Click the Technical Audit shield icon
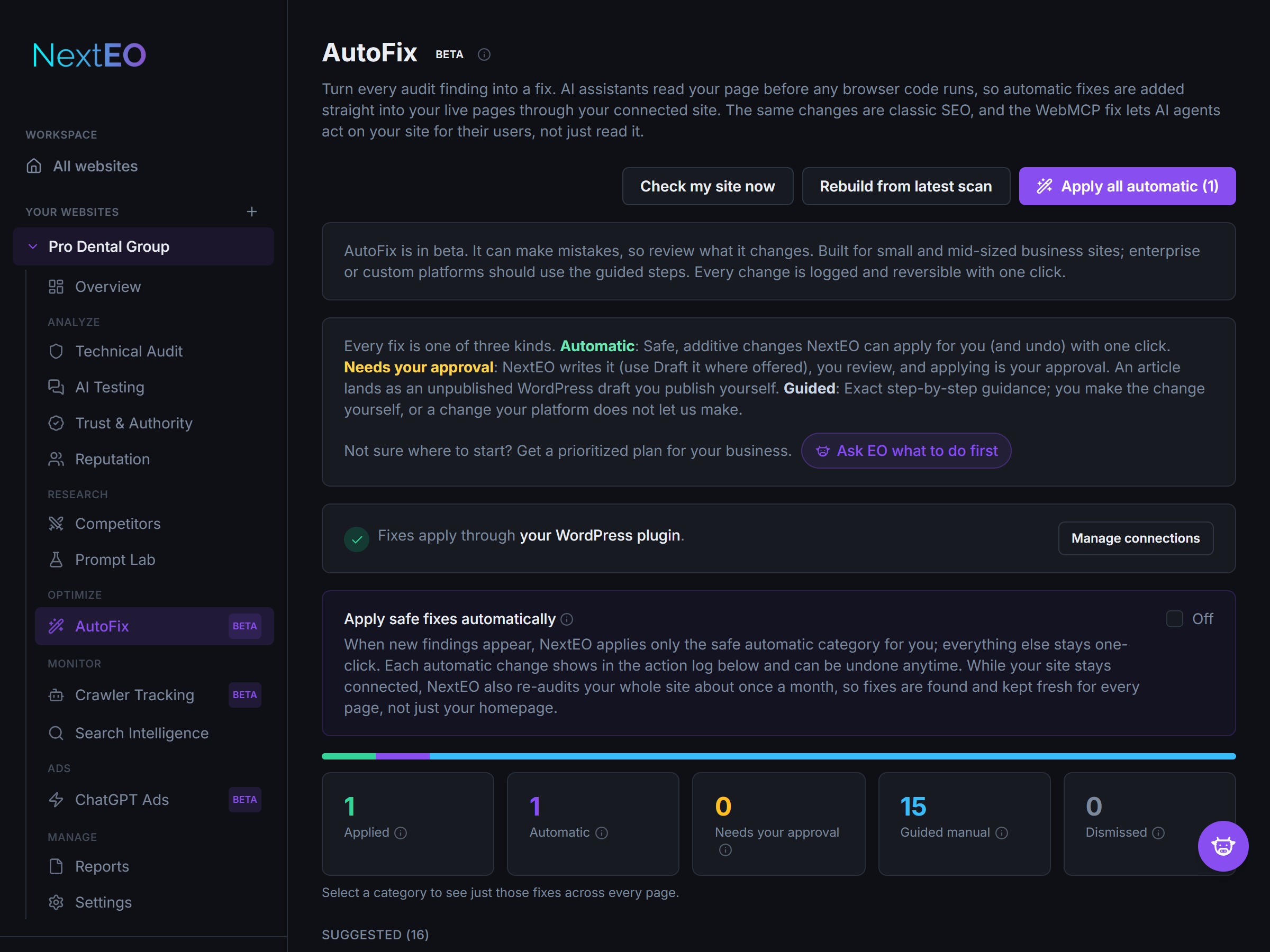The width and height of the screenshot is (1270, 952). pos(56,351)
